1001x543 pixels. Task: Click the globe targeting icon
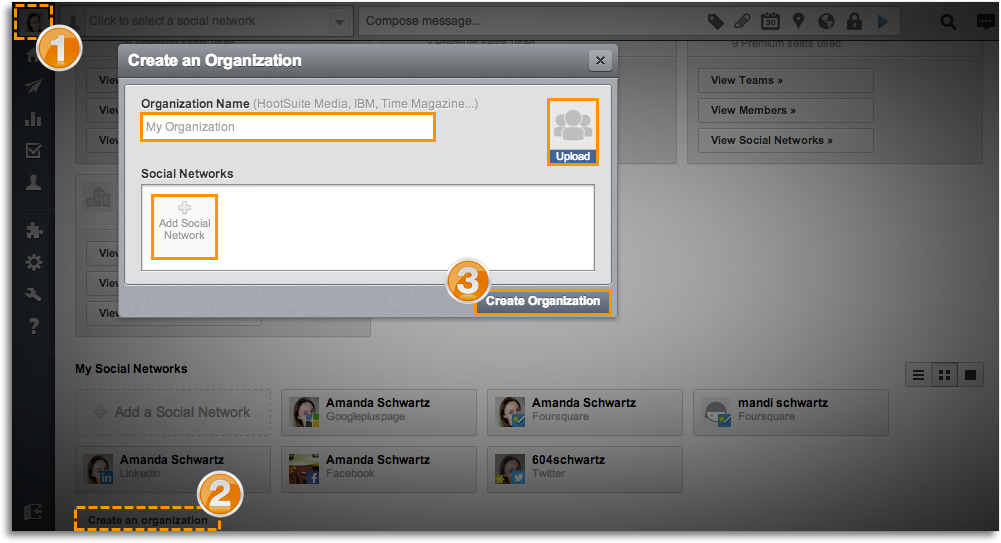pyautogui.click(x=826, y=22)
